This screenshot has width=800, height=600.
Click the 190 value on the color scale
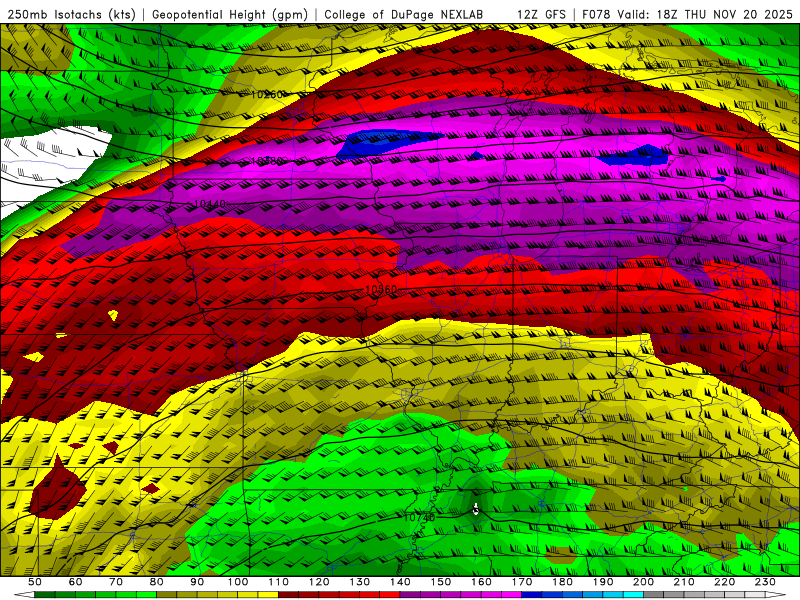pos(604,582)
